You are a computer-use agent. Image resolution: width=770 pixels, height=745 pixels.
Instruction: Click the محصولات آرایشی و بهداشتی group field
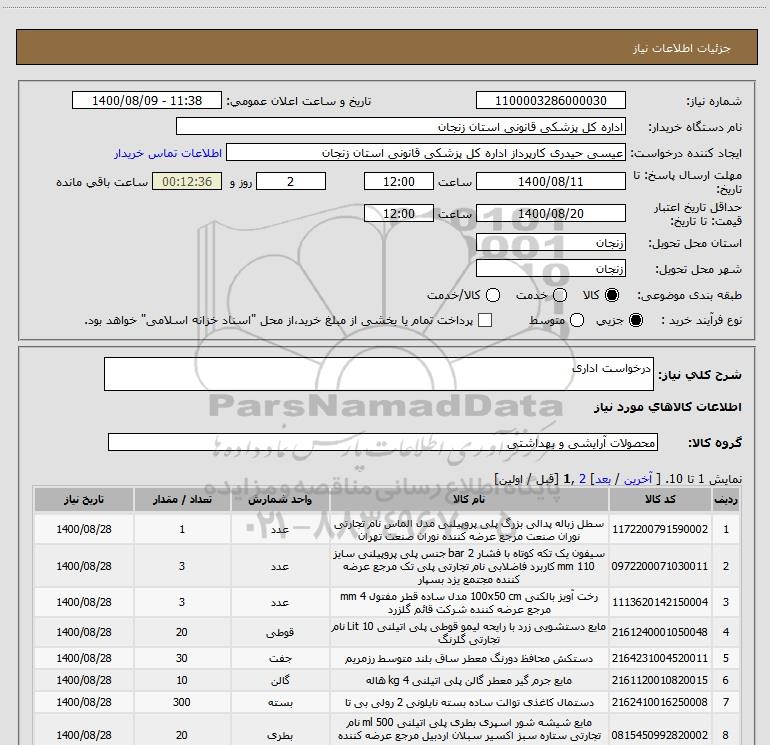click(383, 442)
